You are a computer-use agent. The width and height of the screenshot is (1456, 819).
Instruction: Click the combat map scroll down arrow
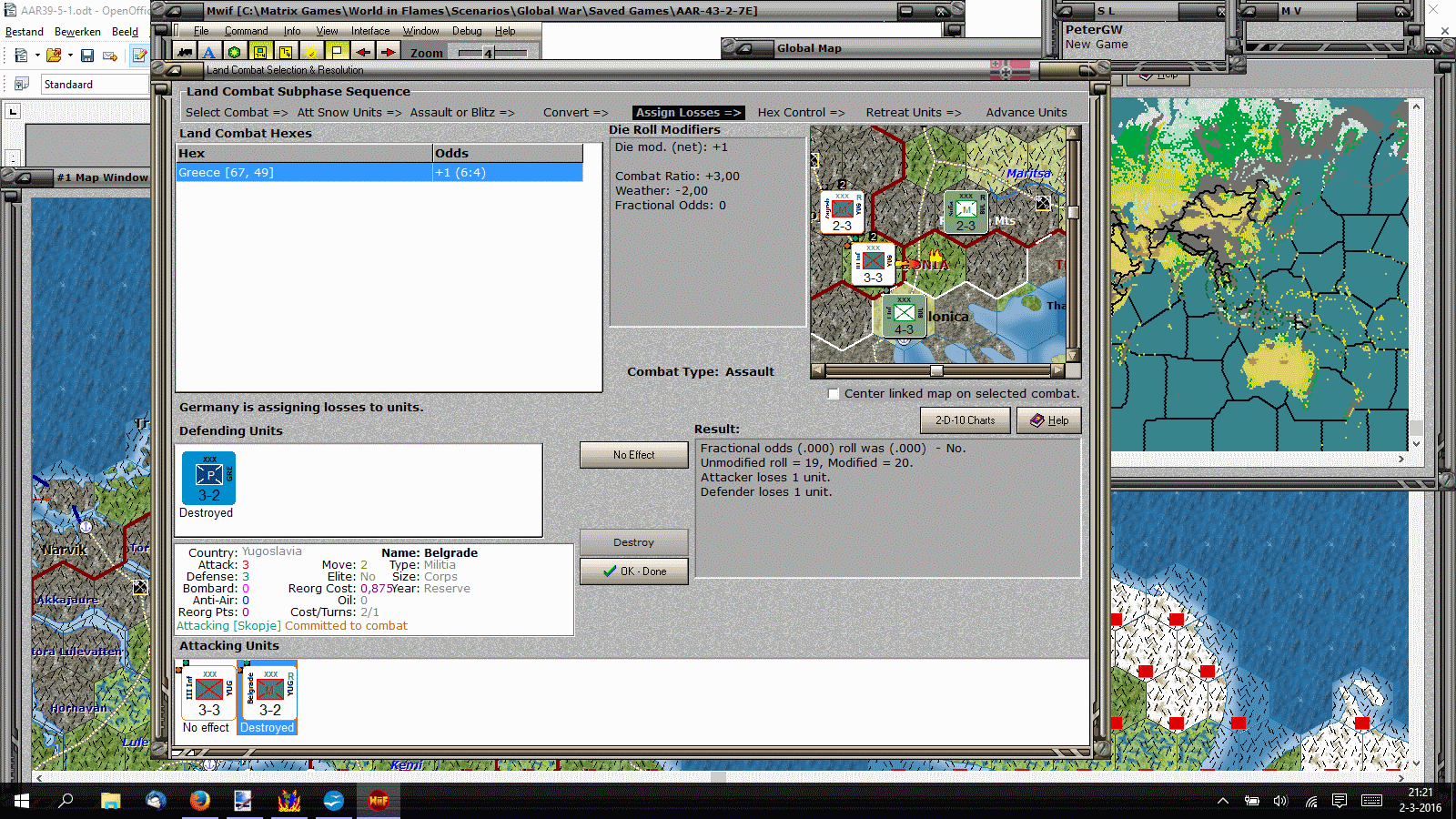[x=1073, y=356]
